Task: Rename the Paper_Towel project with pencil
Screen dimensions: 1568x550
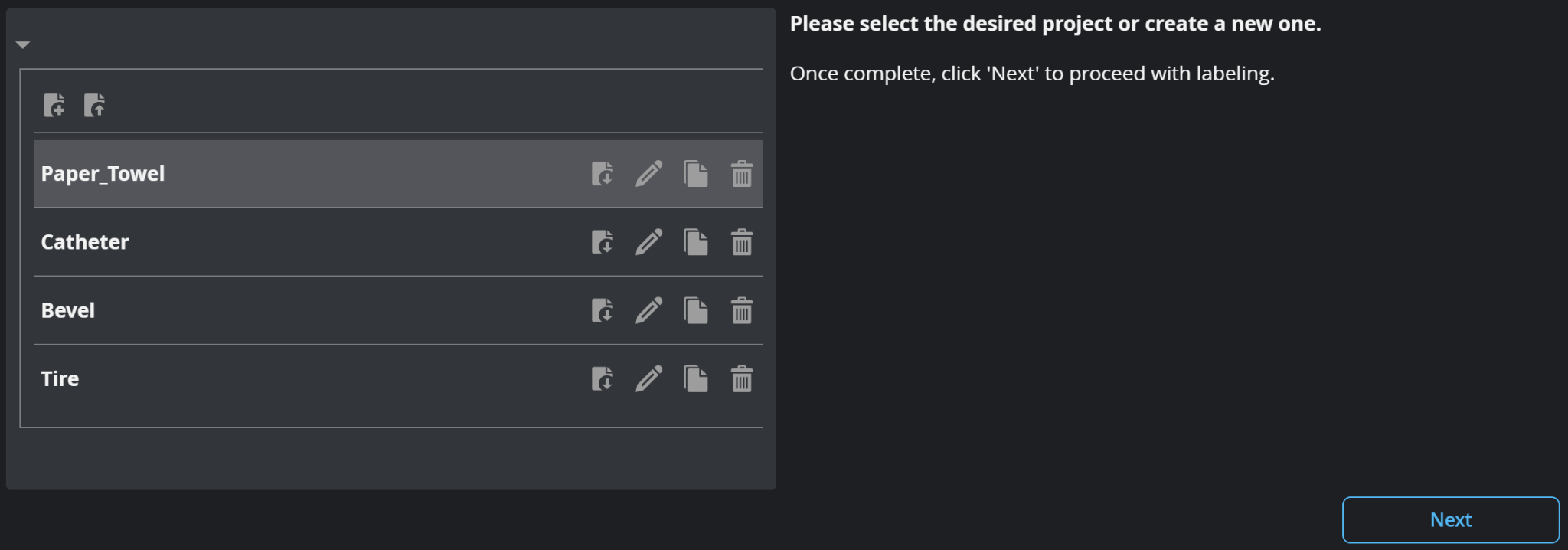Action: 648,174
